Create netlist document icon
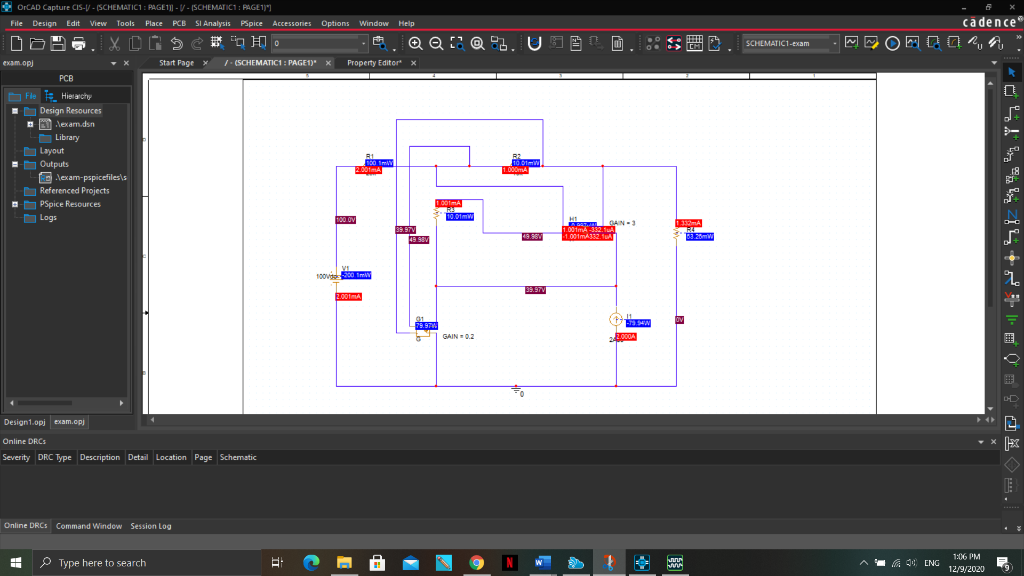The image size is (1024, 576). pyautogui.click(x=575, y=44)
